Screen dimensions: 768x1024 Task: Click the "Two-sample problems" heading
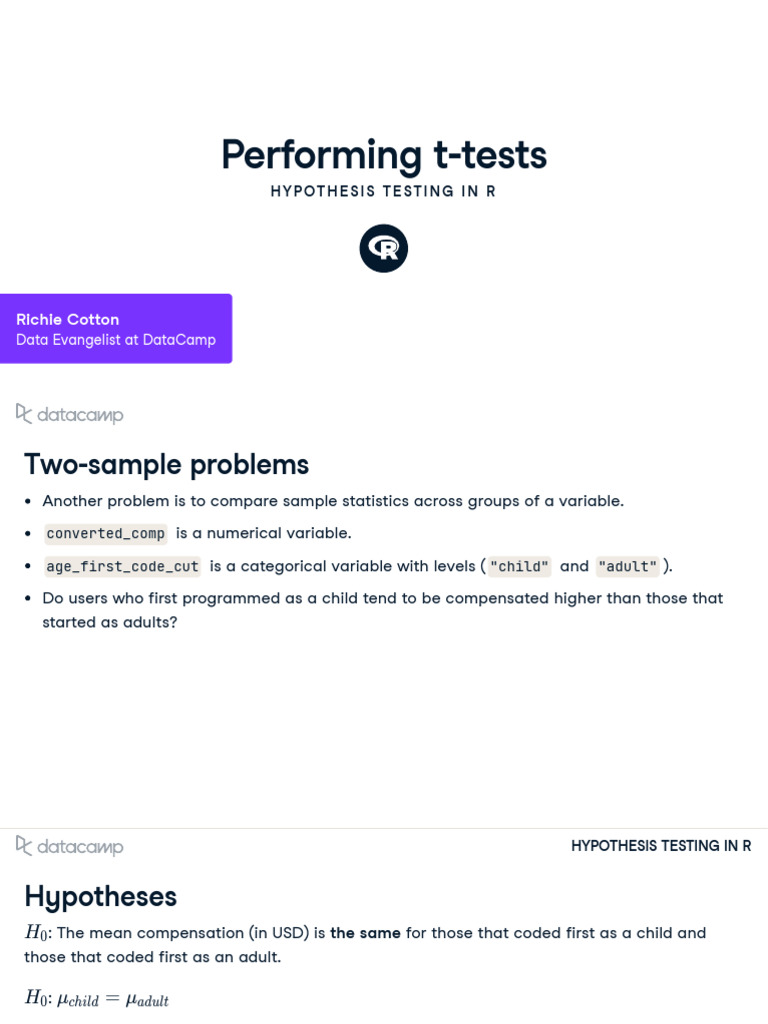pos(166,464)
